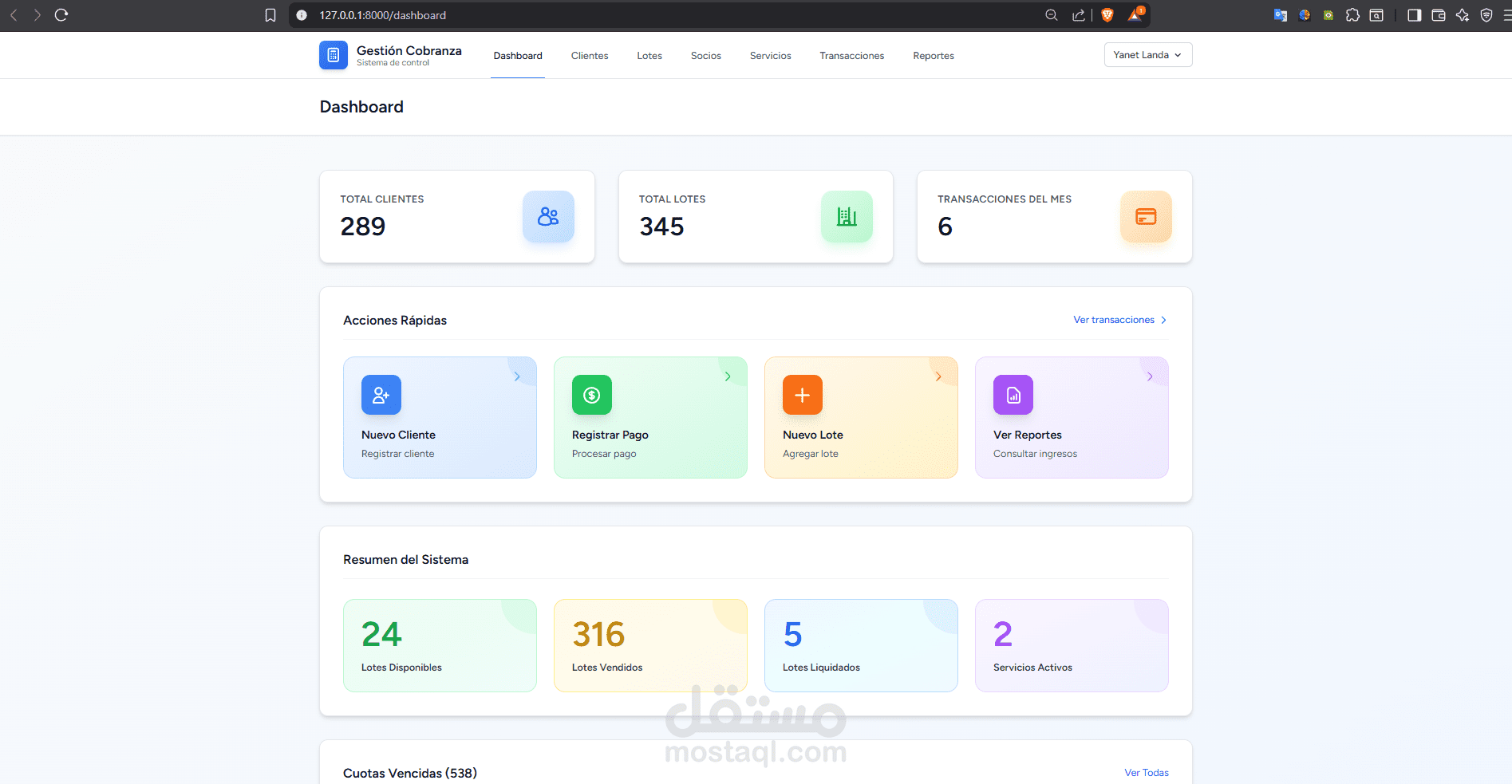Open the Reportes nav tab
Image resolution: width=1512 pixels, height=784 pixels.
coord(934,56)
